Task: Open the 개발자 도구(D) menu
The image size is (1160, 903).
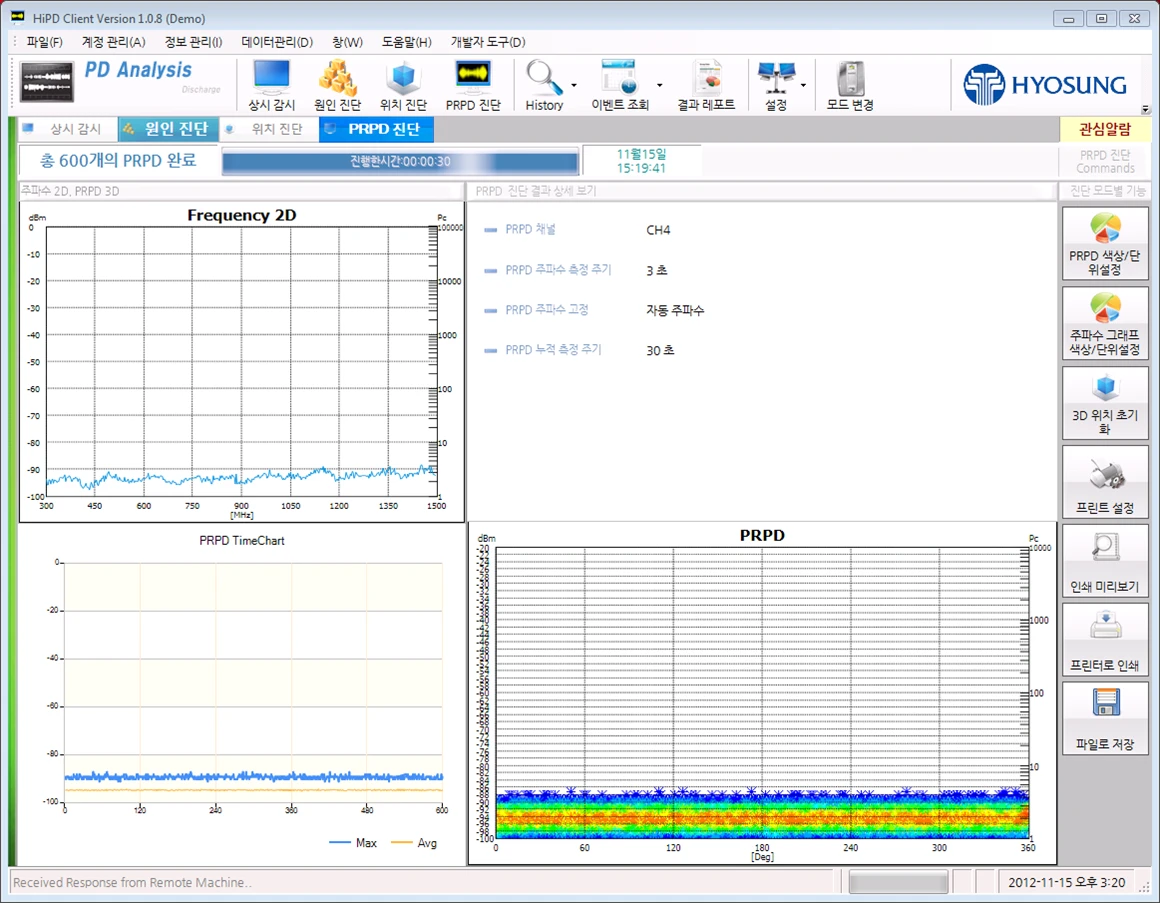Action: (488, 42)
